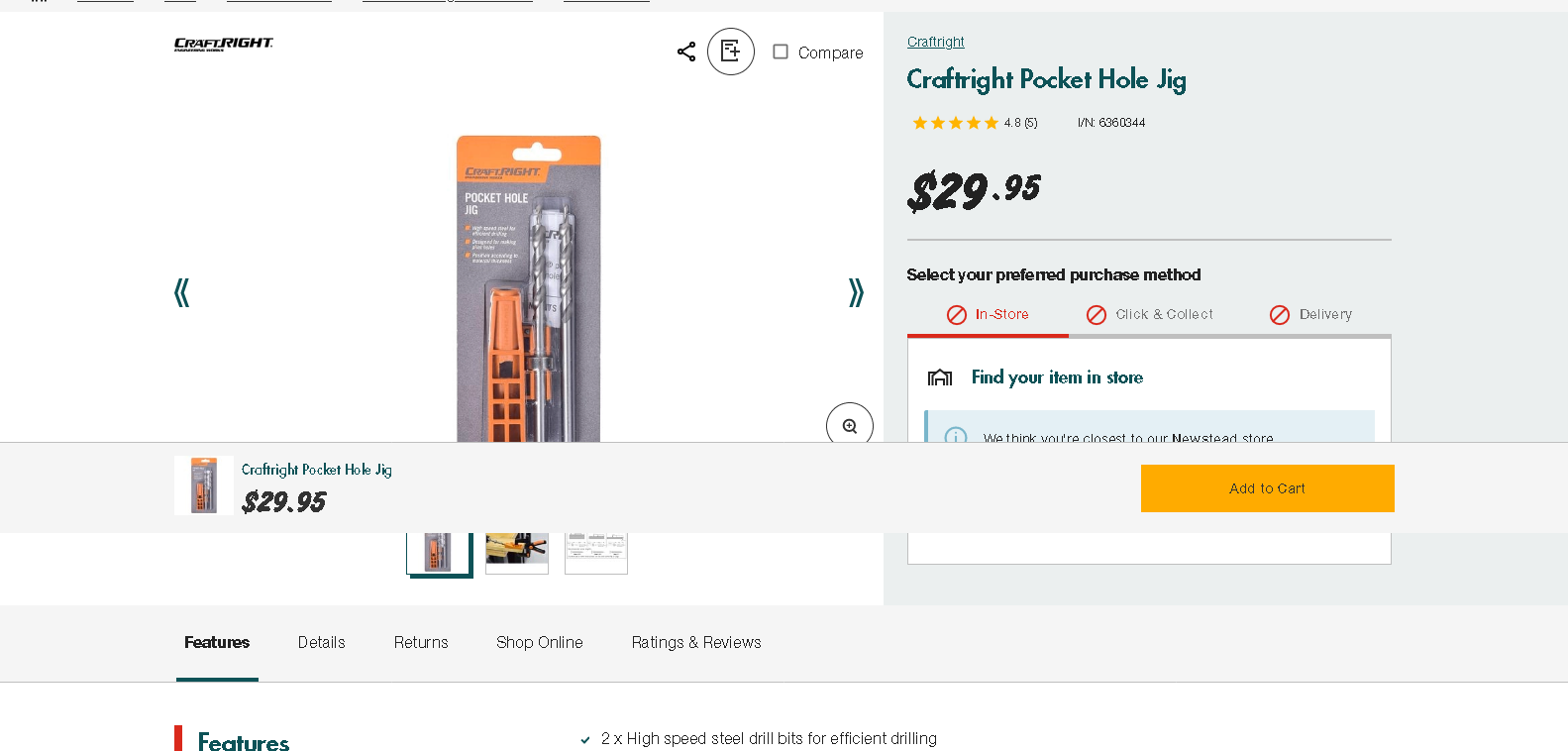
Task: Go to next product image arrow
Action: tap(856, 292)
